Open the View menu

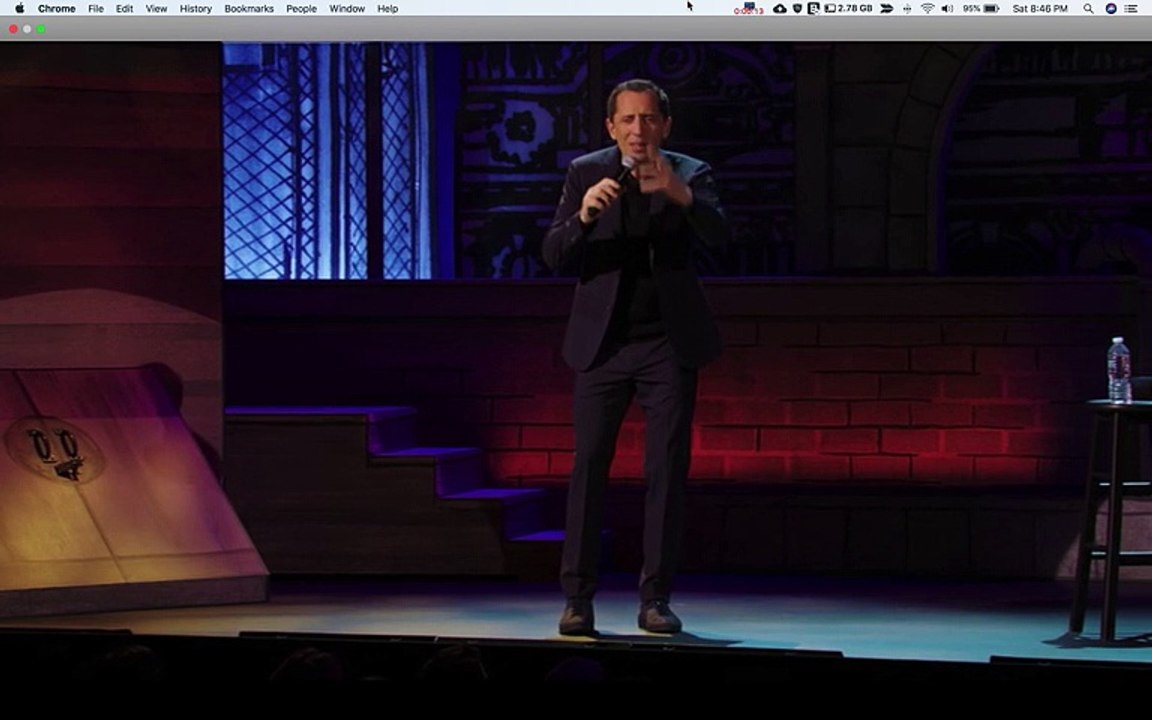[x=156, y=9]
